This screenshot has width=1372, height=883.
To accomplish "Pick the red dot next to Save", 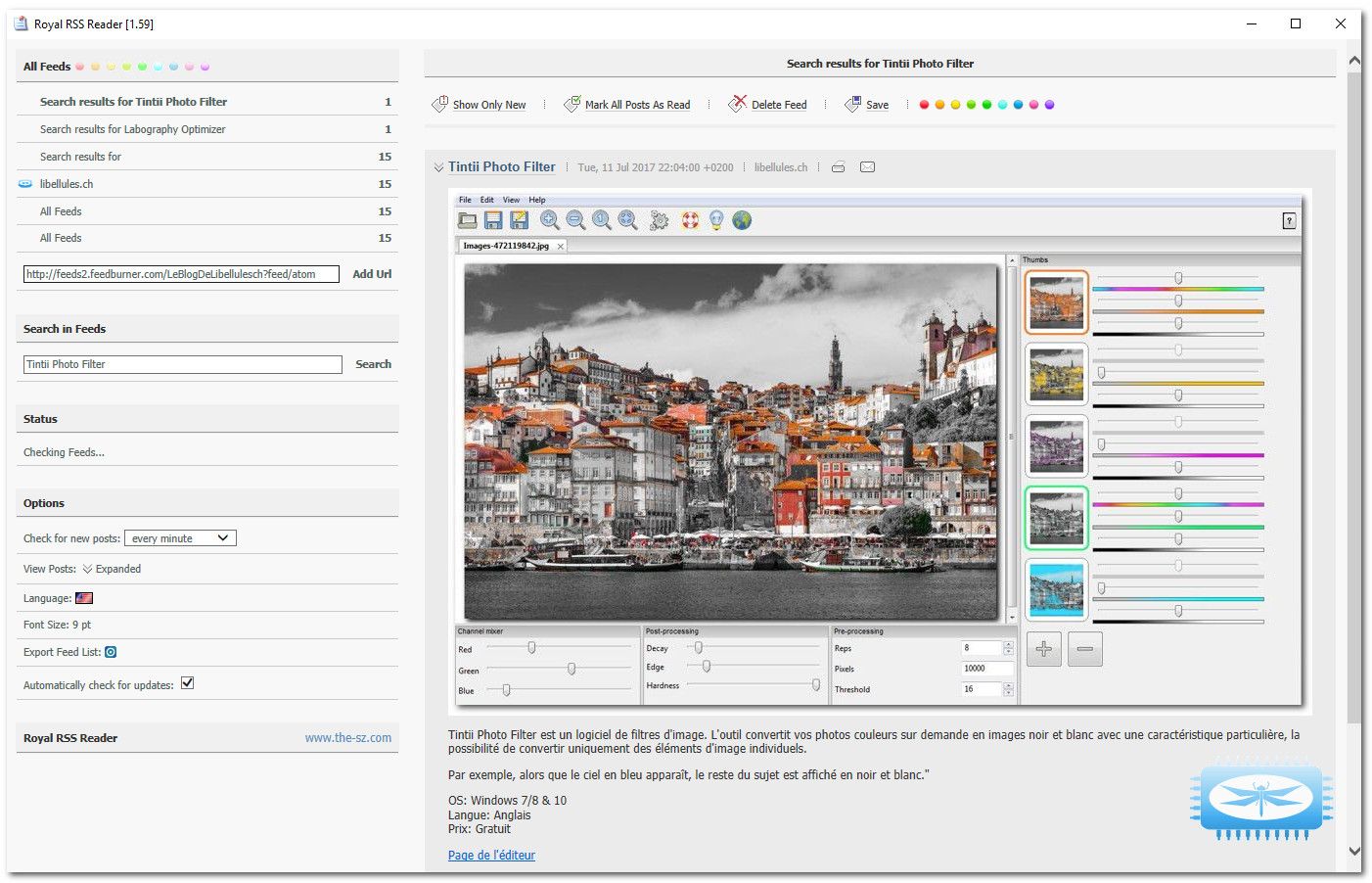I will (x=924, y=105).
